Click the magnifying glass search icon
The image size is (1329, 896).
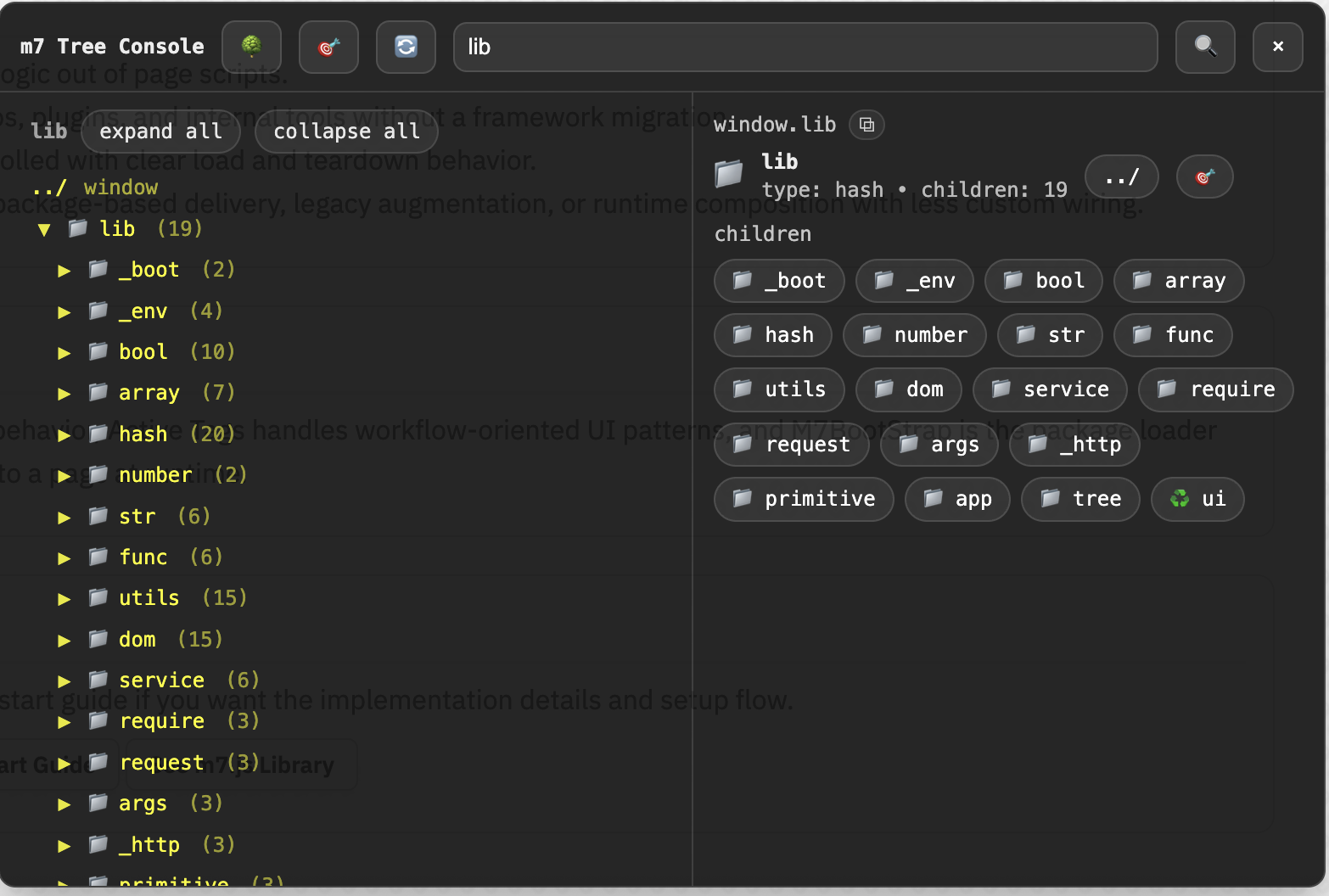1204,47
